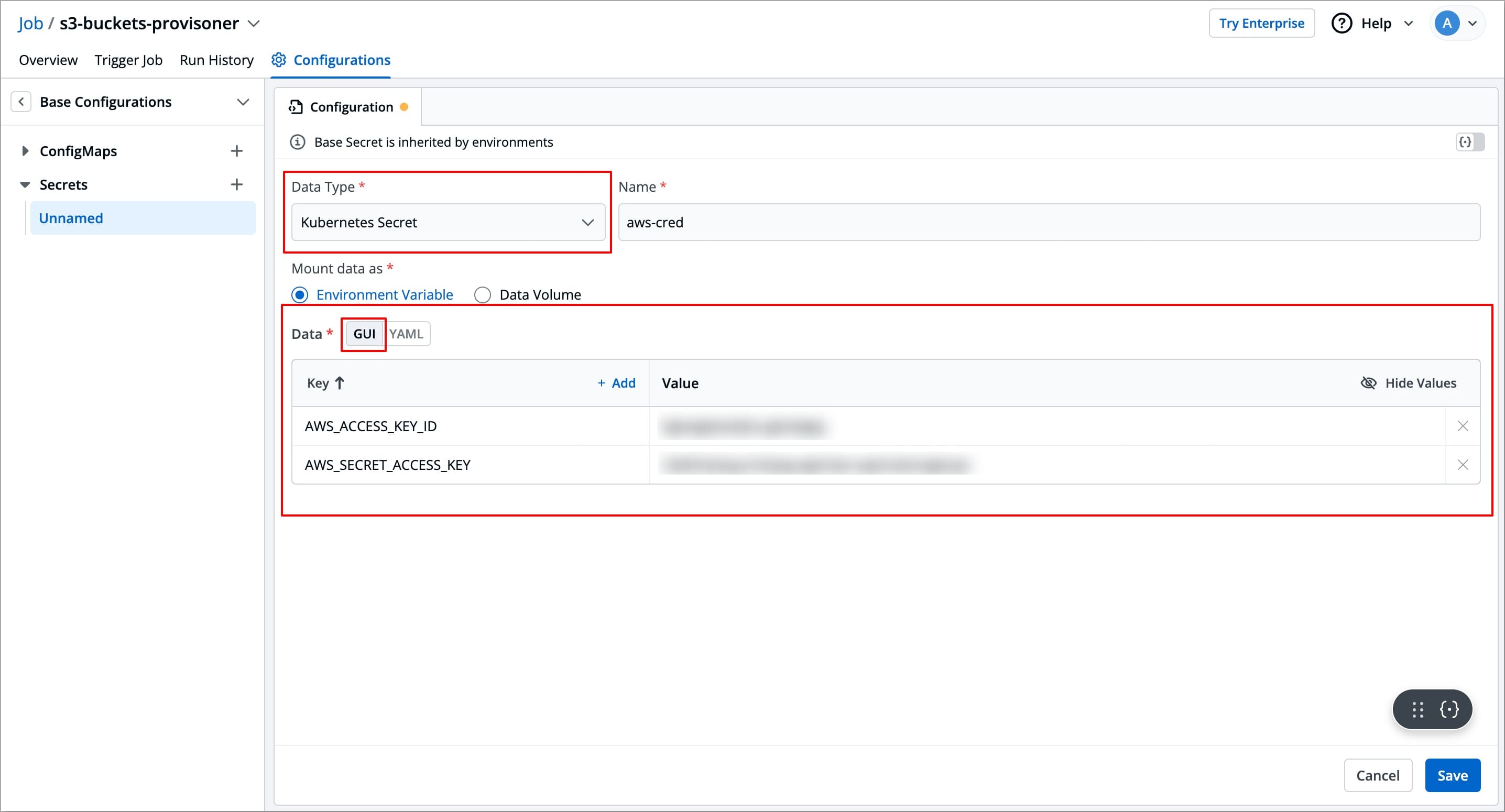Viewport: 1505px width, 812px height.
Task: Expand the ConfigMaps tree section
Action: tap(25, 151)
